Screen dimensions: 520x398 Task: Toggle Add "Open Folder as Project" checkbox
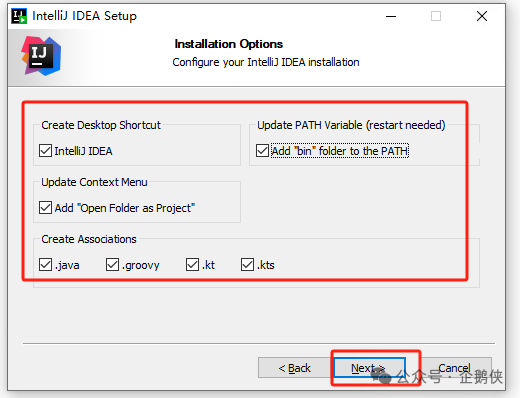[x=45, y=208]
